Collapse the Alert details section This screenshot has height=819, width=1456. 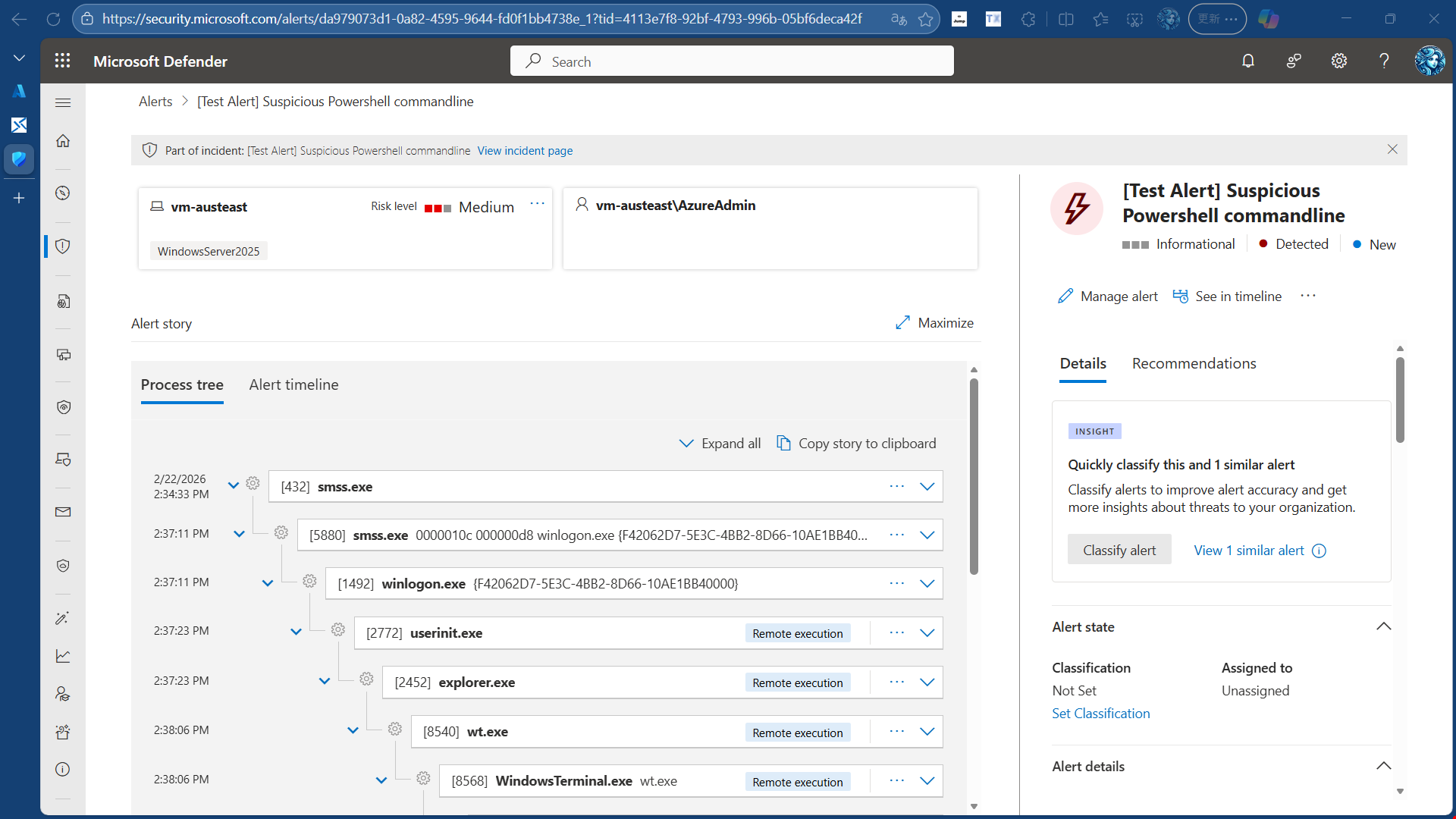tap(1383, 766)
